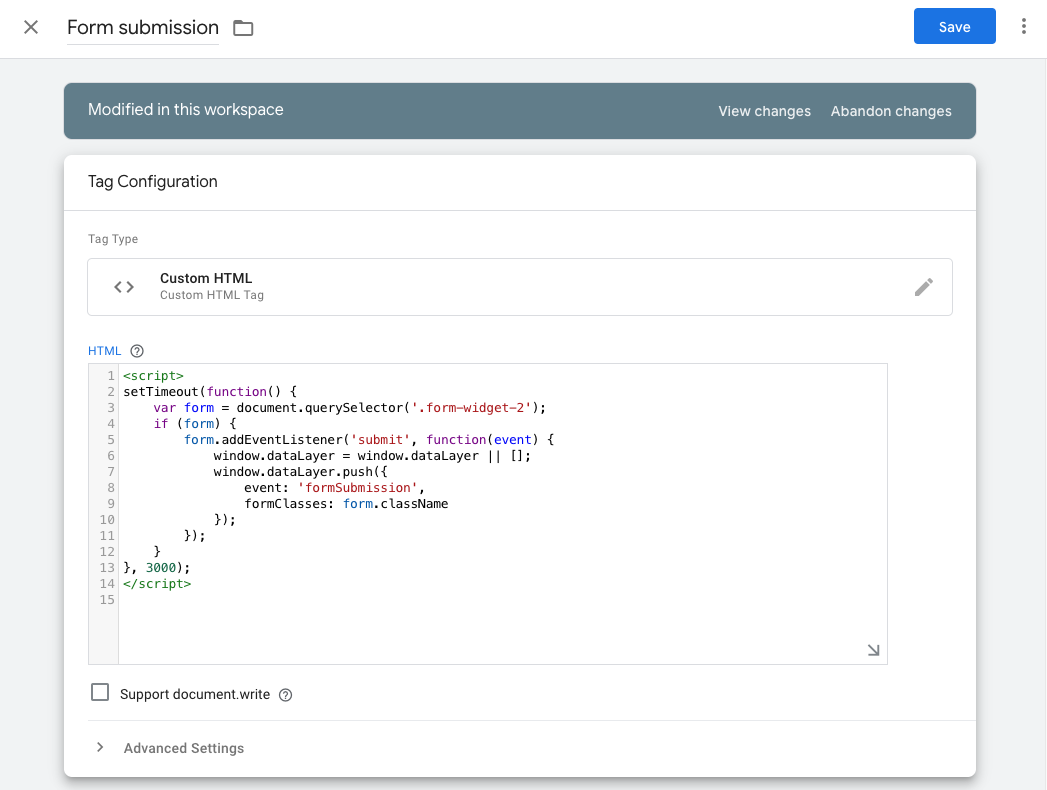The image size is (1047, 790).
Task: Select the Custom HTML tag type row
Action: point(519,287)
